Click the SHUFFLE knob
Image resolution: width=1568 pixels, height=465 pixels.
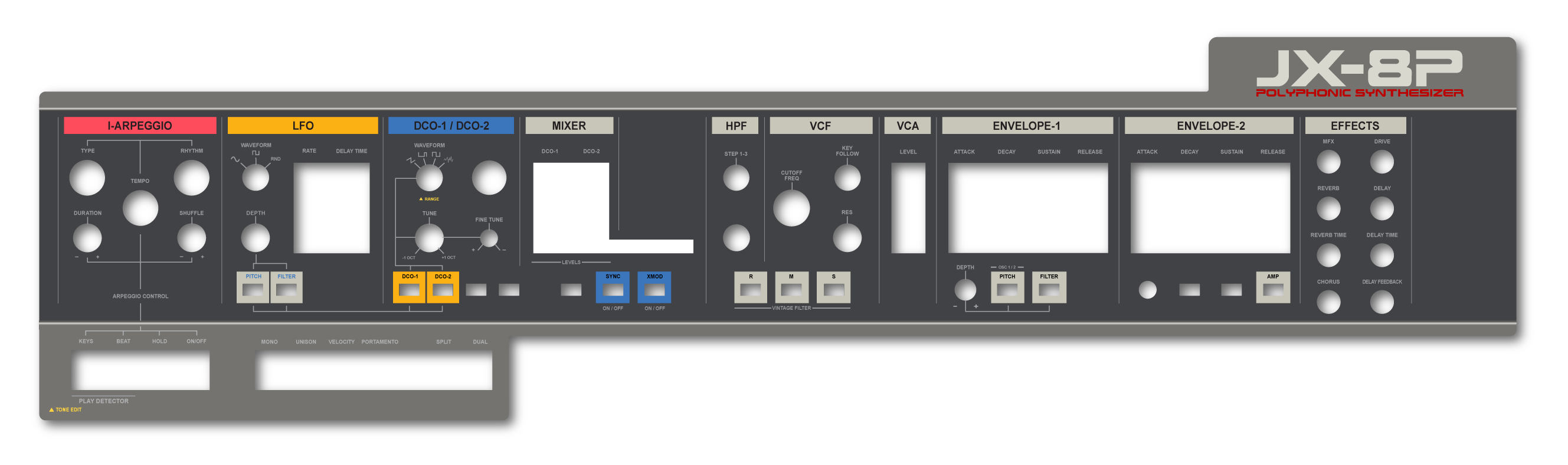191,238
